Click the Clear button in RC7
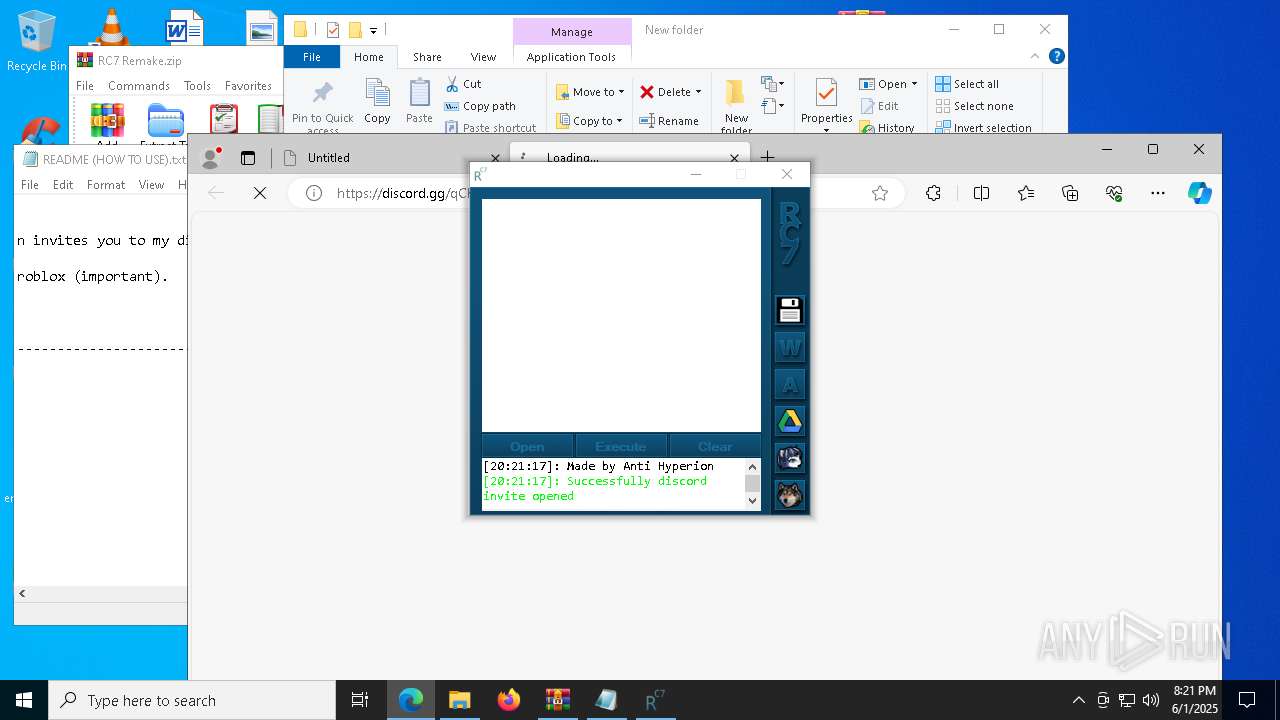 tap(715, 446)
